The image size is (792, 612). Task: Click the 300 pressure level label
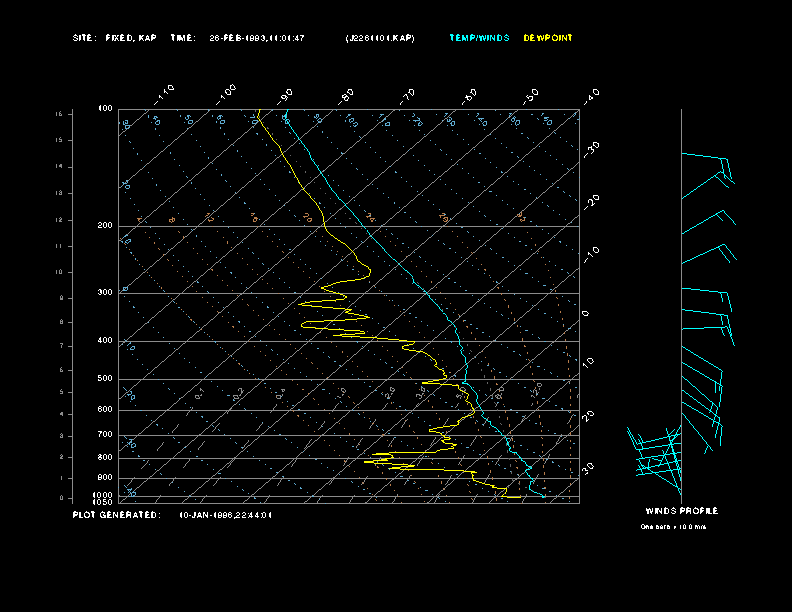point(105,293)
